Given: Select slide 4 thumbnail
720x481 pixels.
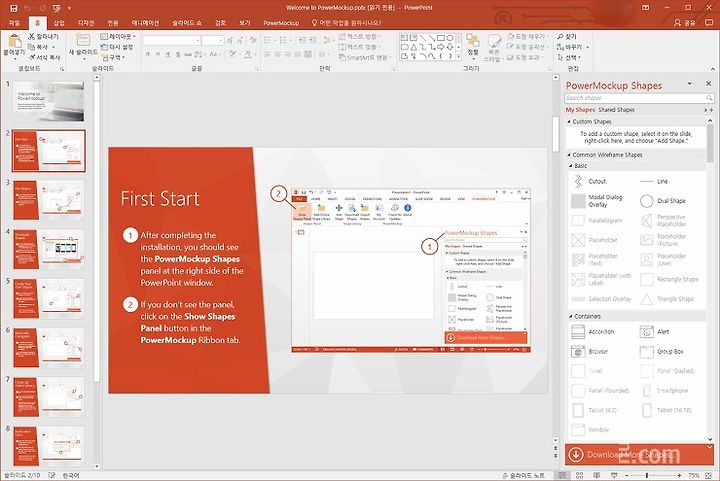Looking at the screenshot, I should tap(48, 249).
